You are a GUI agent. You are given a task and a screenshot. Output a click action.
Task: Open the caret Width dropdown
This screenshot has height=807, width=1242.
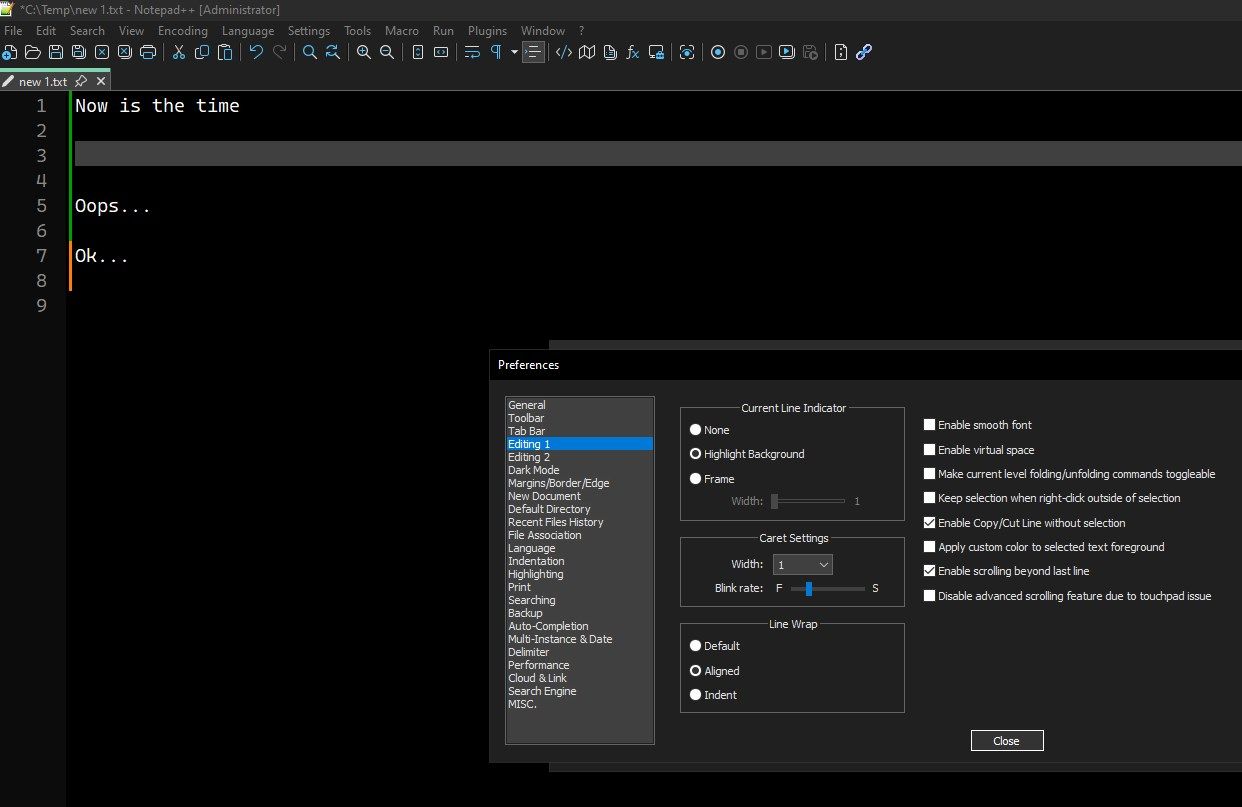(803, 564)
